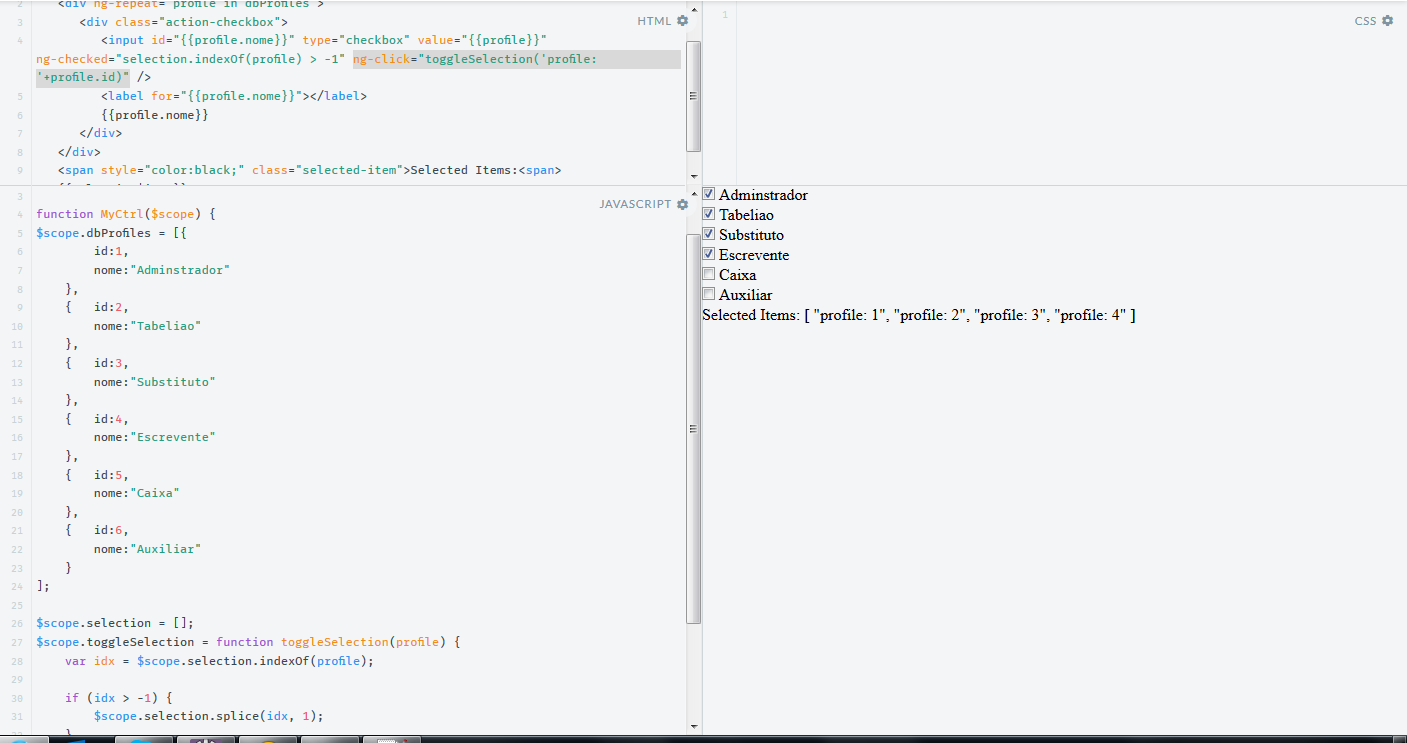Click the line 'if (idx > -1) {'
Image resolution: width=1407 pixels, height=743 pixels.
coord(119,698)
